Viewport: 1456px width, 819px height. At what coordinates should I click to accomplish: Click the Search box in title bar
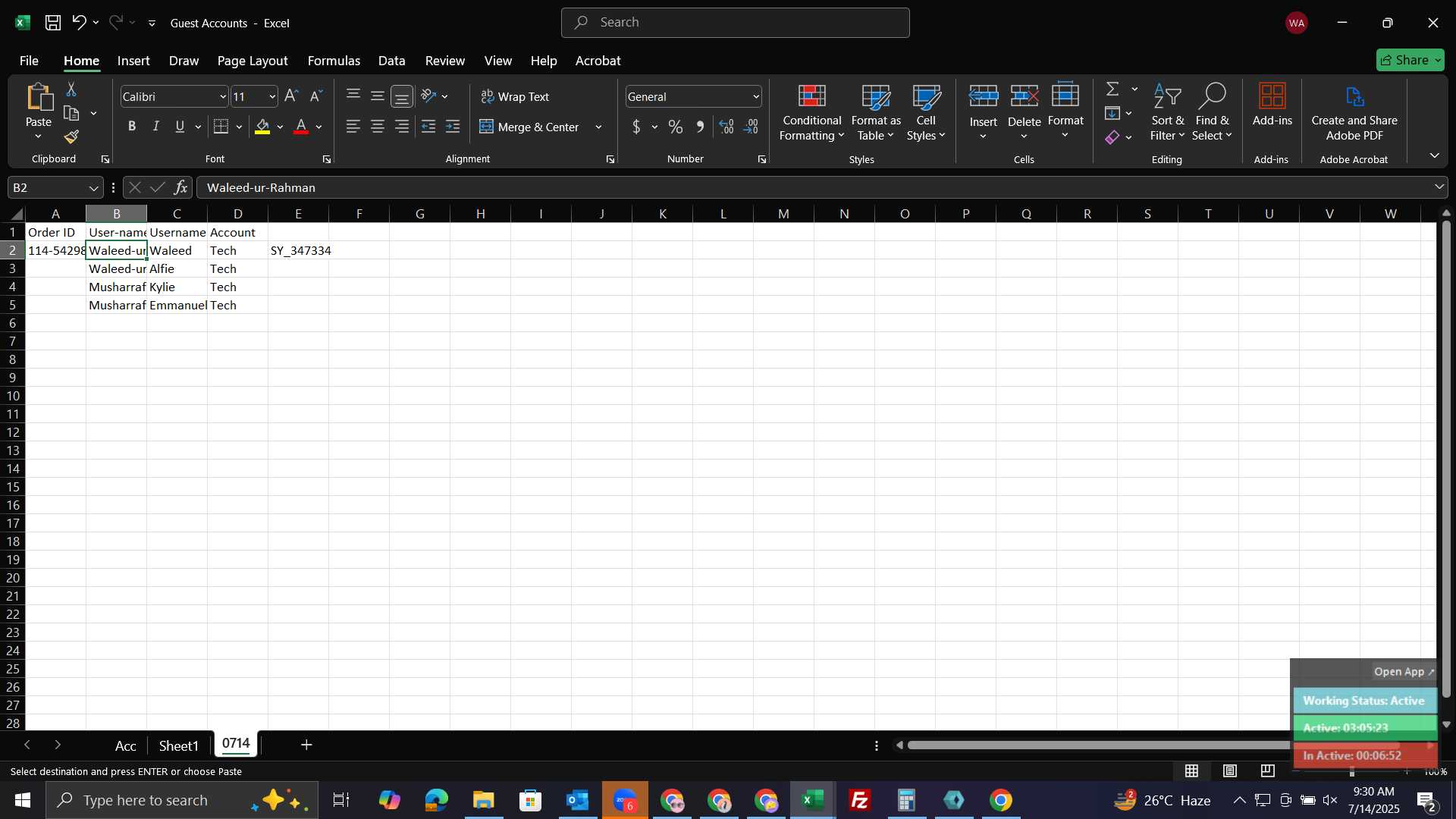pos(735,23)
